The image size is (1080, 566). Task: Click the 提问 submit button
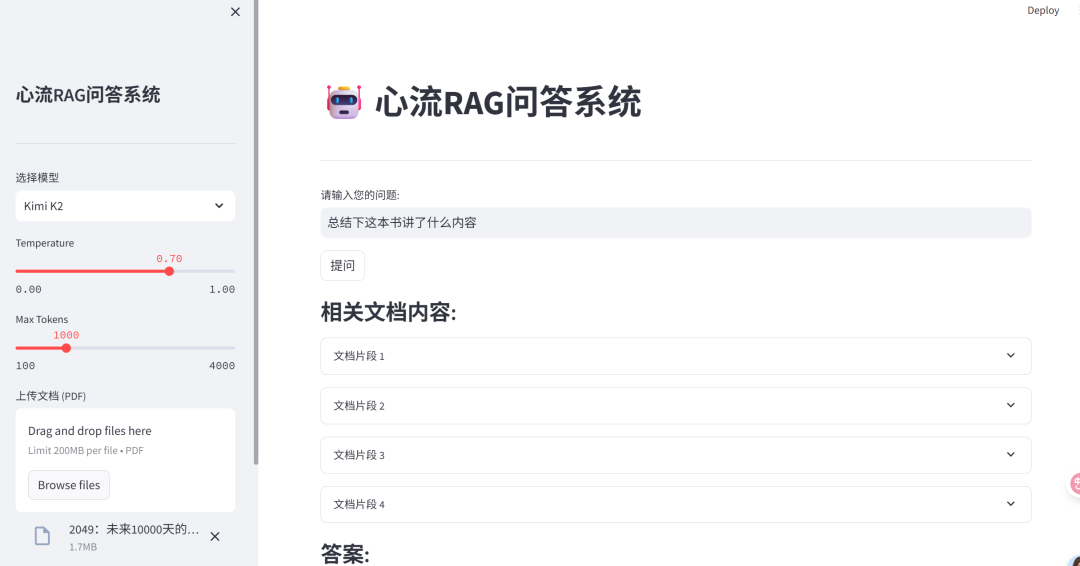342,266
